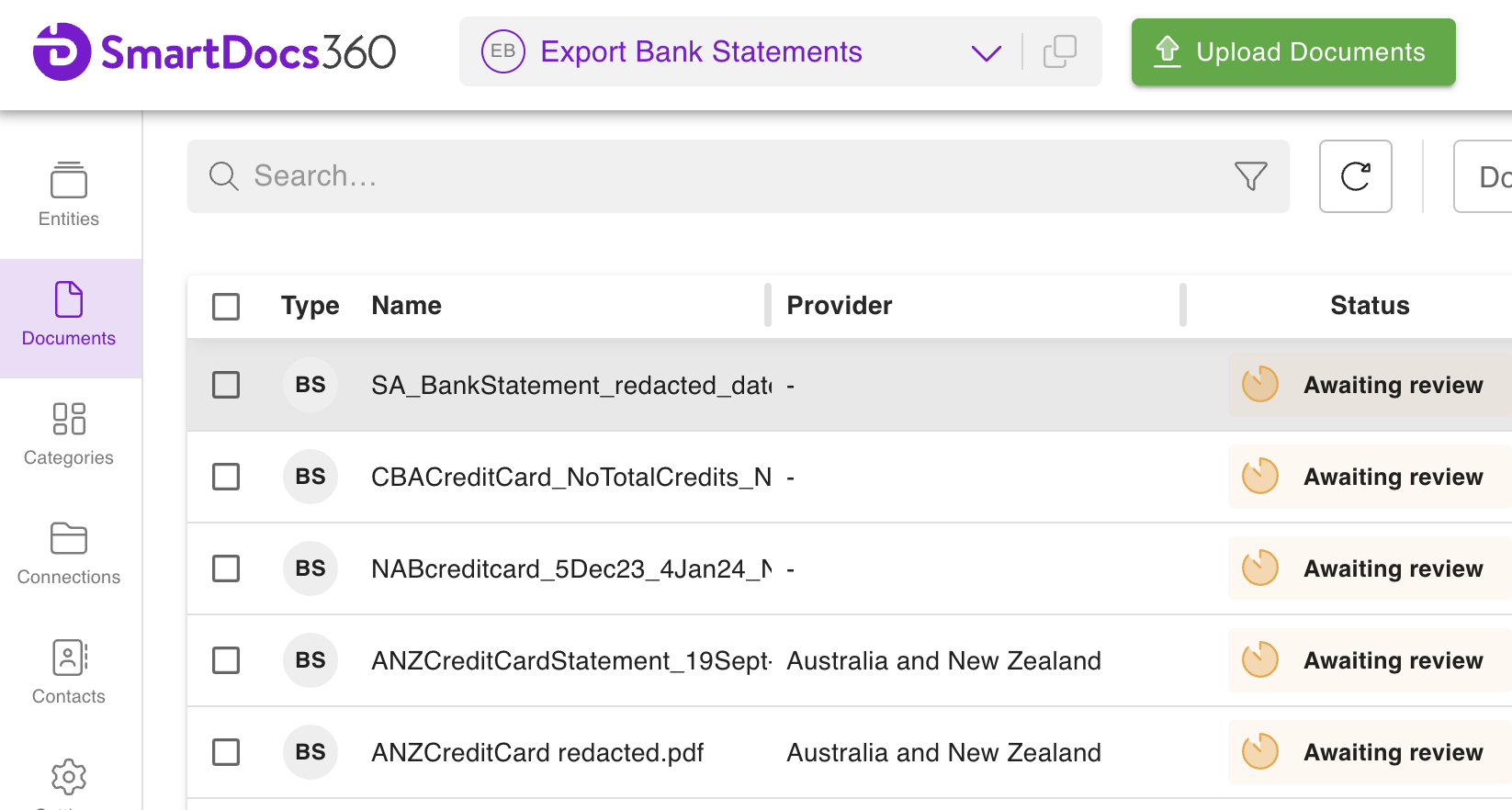
Task: Click the SmartDocs360 logo
Action: point(214,51)
